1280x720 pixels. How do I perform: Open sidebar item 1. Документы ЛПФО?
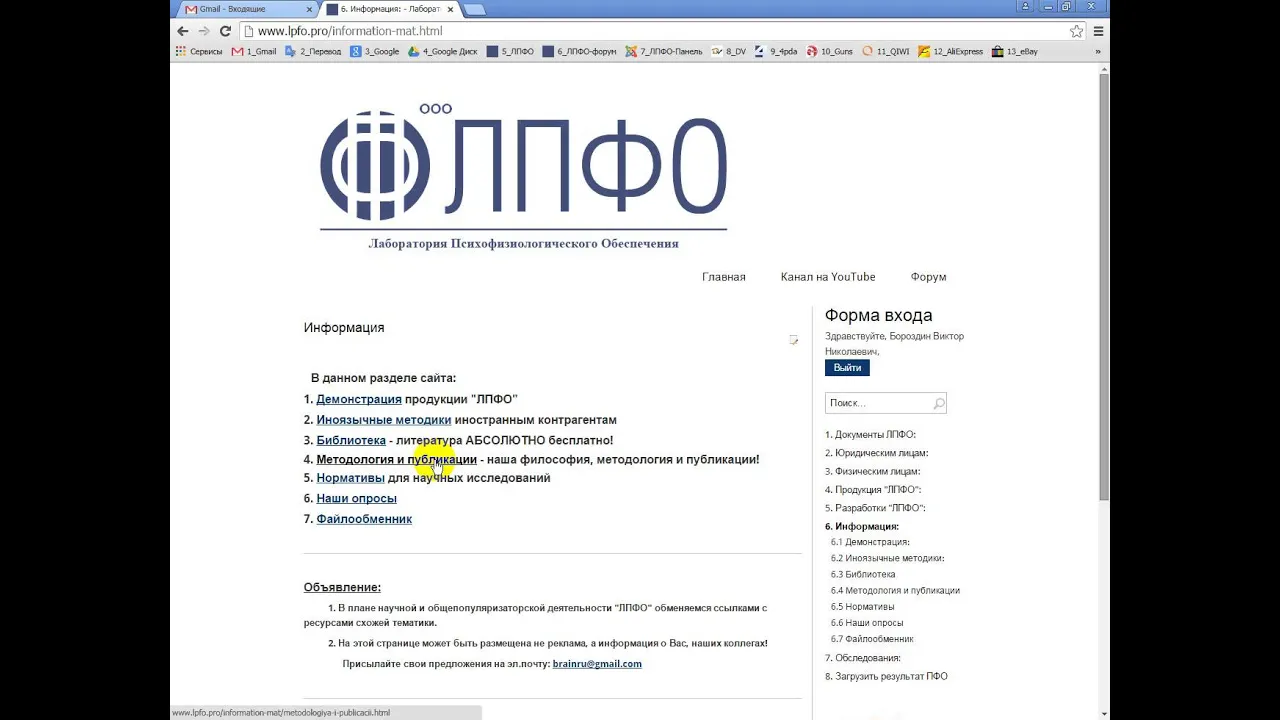[870, 435]
